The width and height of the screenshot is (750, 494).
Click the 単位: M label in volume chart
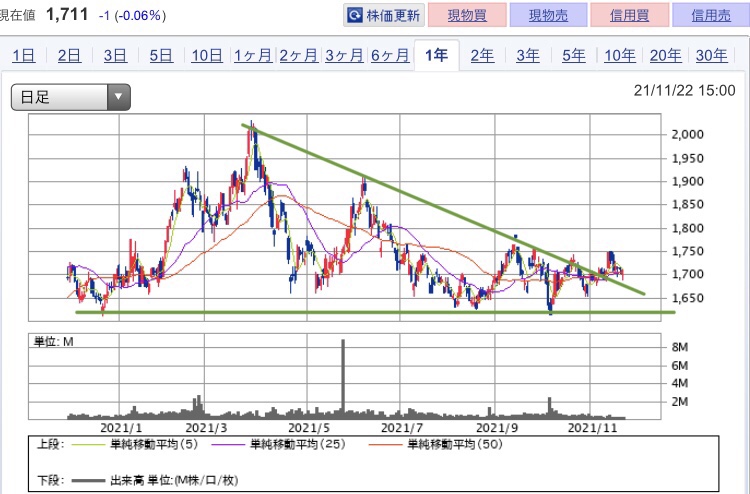point(54,341)
